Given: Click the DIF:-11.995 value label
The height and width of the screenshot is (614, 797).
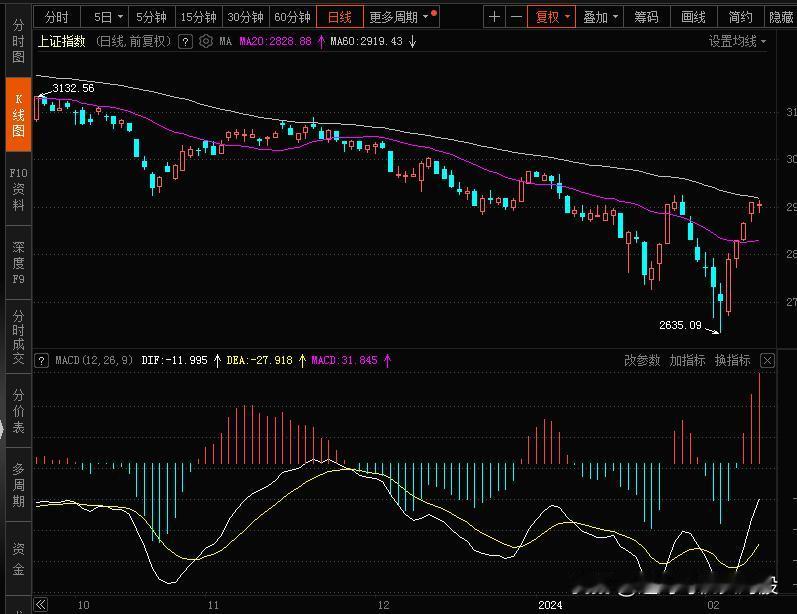Looking at the screenshot, I should click(174, 360).
